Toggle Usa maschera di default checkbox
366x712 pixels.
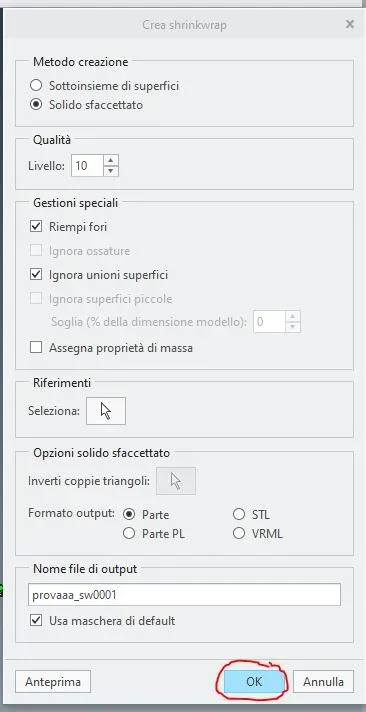pos(36,620)
